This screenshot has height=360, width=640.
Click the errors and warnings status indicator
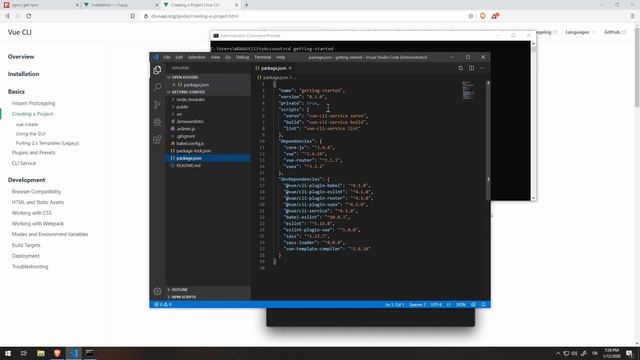163,304
